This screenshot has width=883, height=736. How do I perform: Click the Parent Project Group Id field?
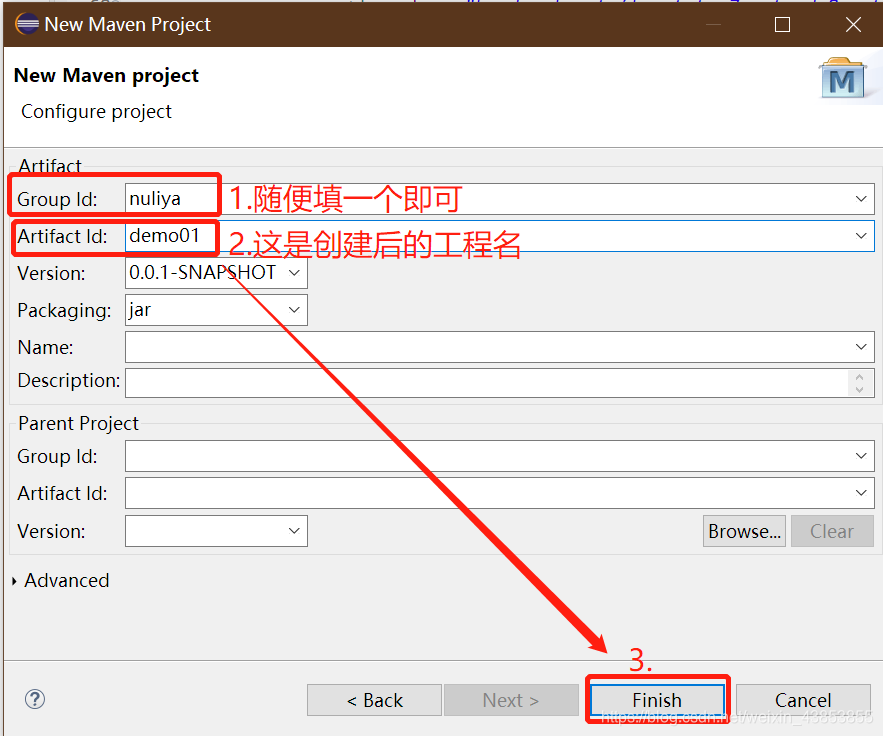coord(500,456)
